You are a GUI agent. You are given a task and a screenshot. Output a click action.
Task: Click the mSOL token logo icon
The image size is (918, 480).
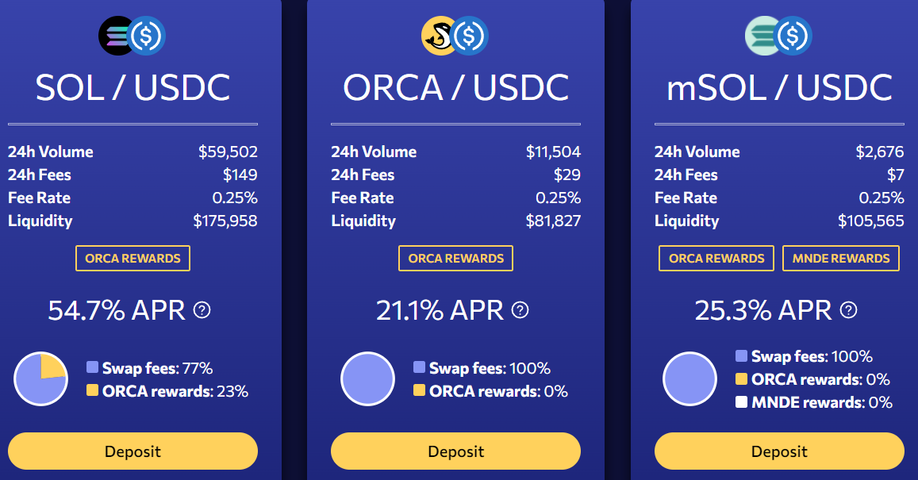762,36
